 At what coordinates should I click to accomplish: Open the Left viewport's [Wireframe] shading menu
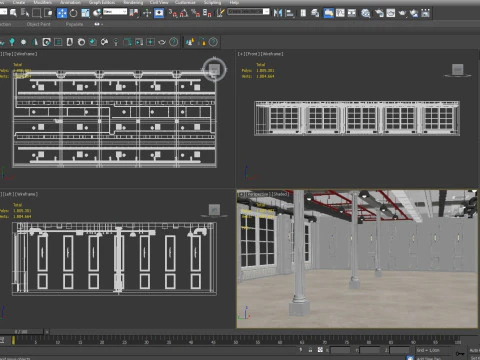point(26,194)
